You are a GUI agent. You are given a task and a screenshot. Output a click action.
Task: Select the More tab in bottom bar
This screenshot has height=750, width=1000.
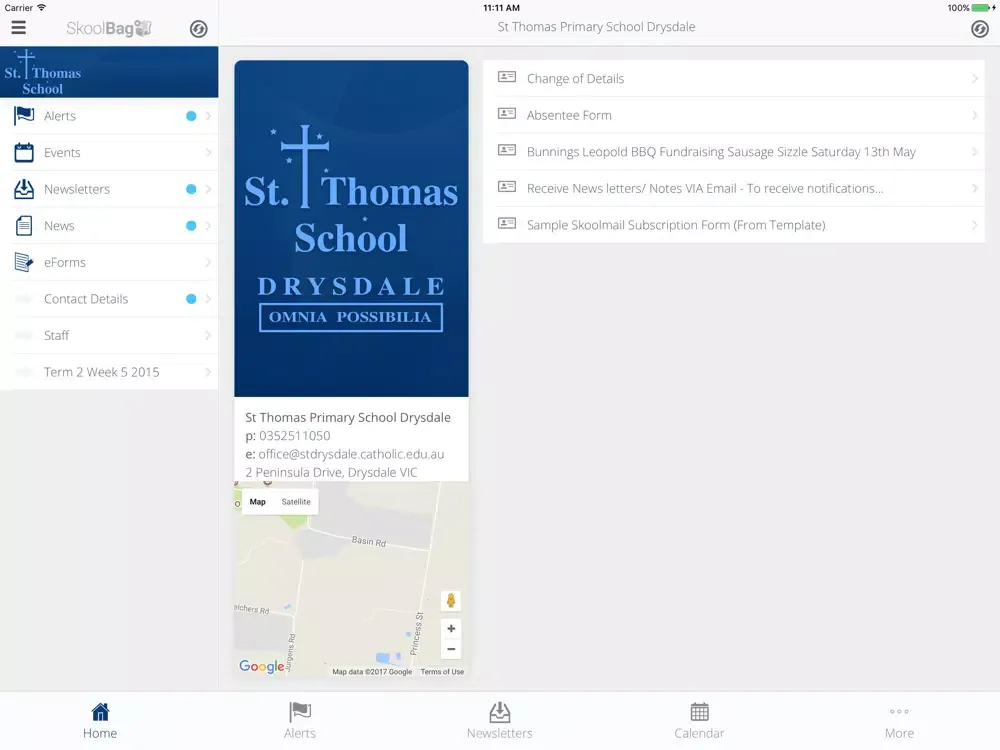tap(899, 721)
